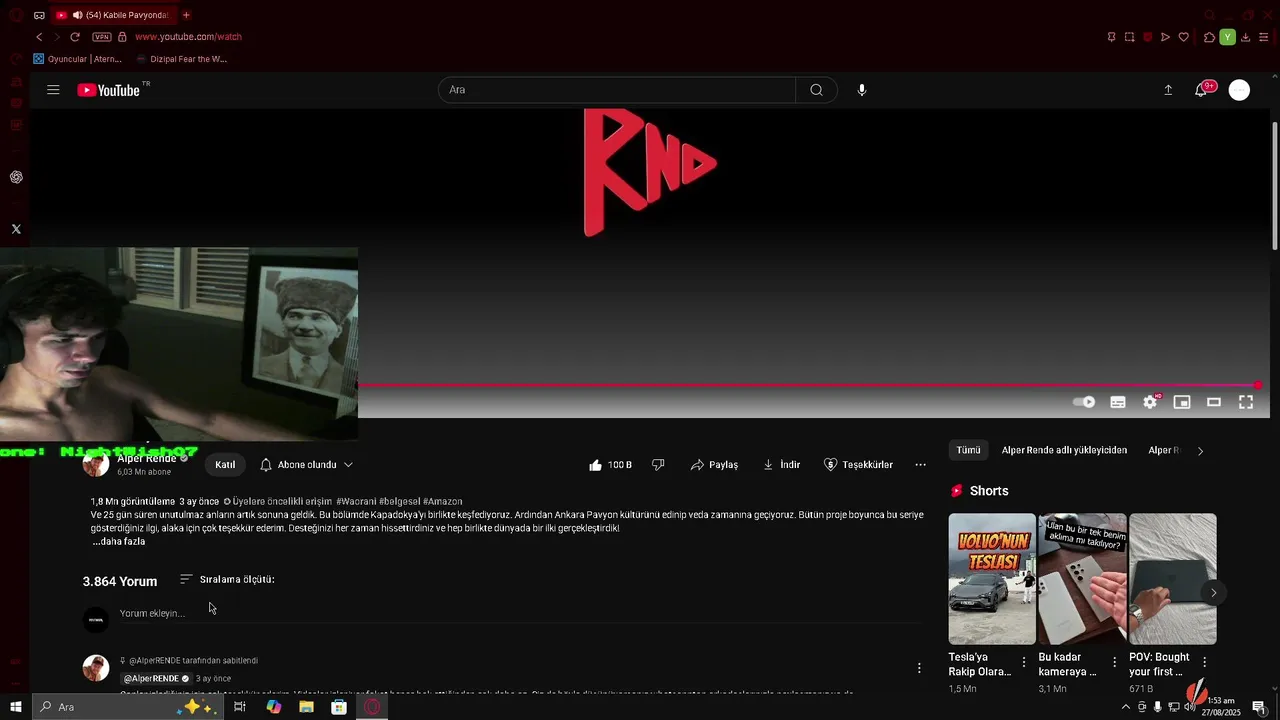
Task: Open the #Amazon hashtag link
Action: tap(442, 502)
